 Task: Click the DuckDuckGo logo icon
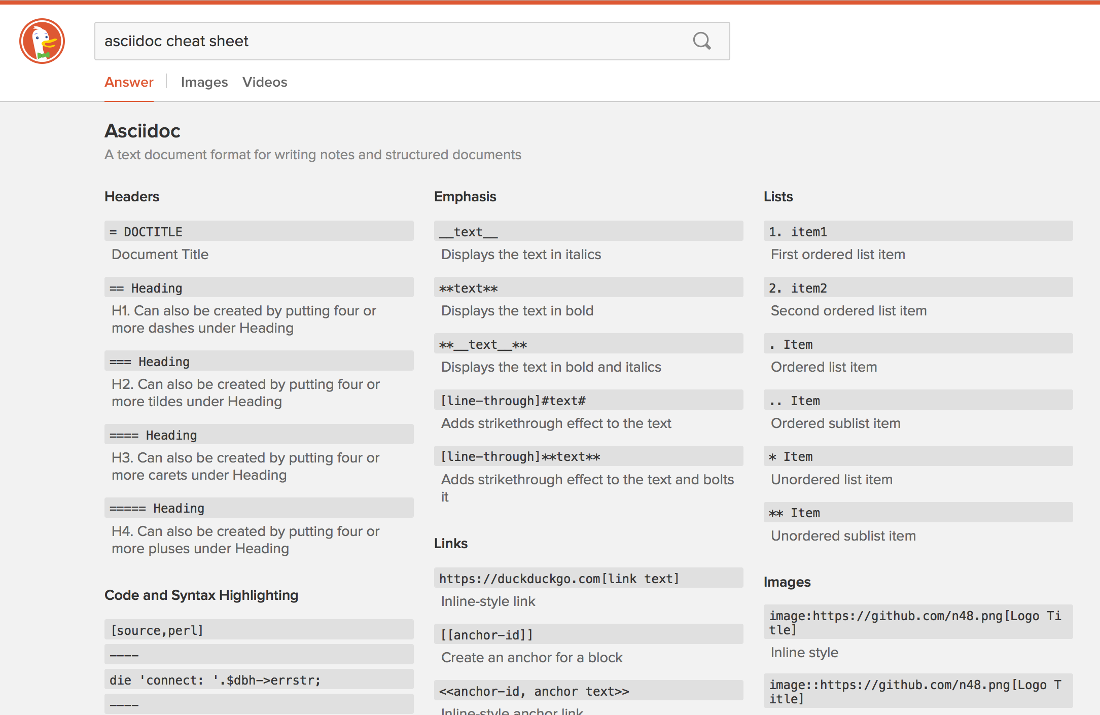(x=42, y=41)
